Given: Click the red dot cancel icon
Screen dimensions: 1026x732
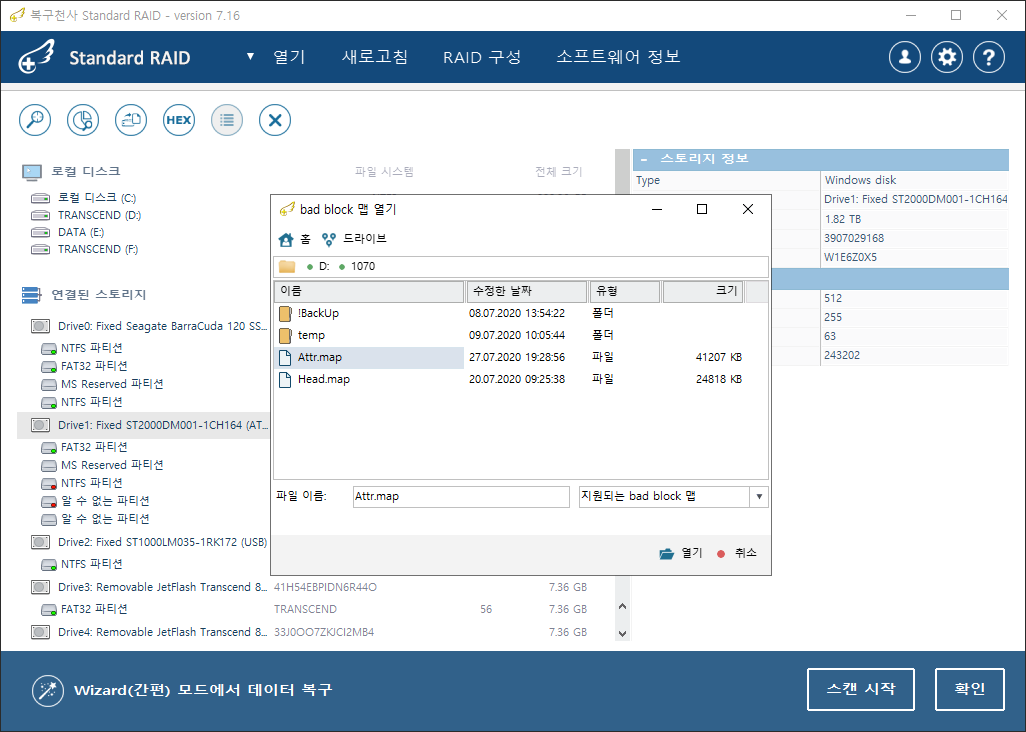Looking at the screenshot, I should click(x=721, y=554).
